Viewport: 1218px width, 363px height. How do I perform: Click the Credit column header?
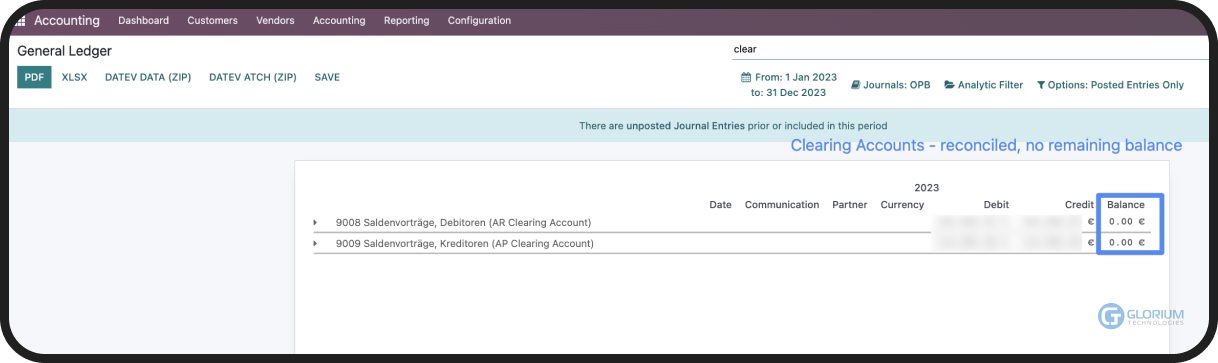[x=1079, y=205]
